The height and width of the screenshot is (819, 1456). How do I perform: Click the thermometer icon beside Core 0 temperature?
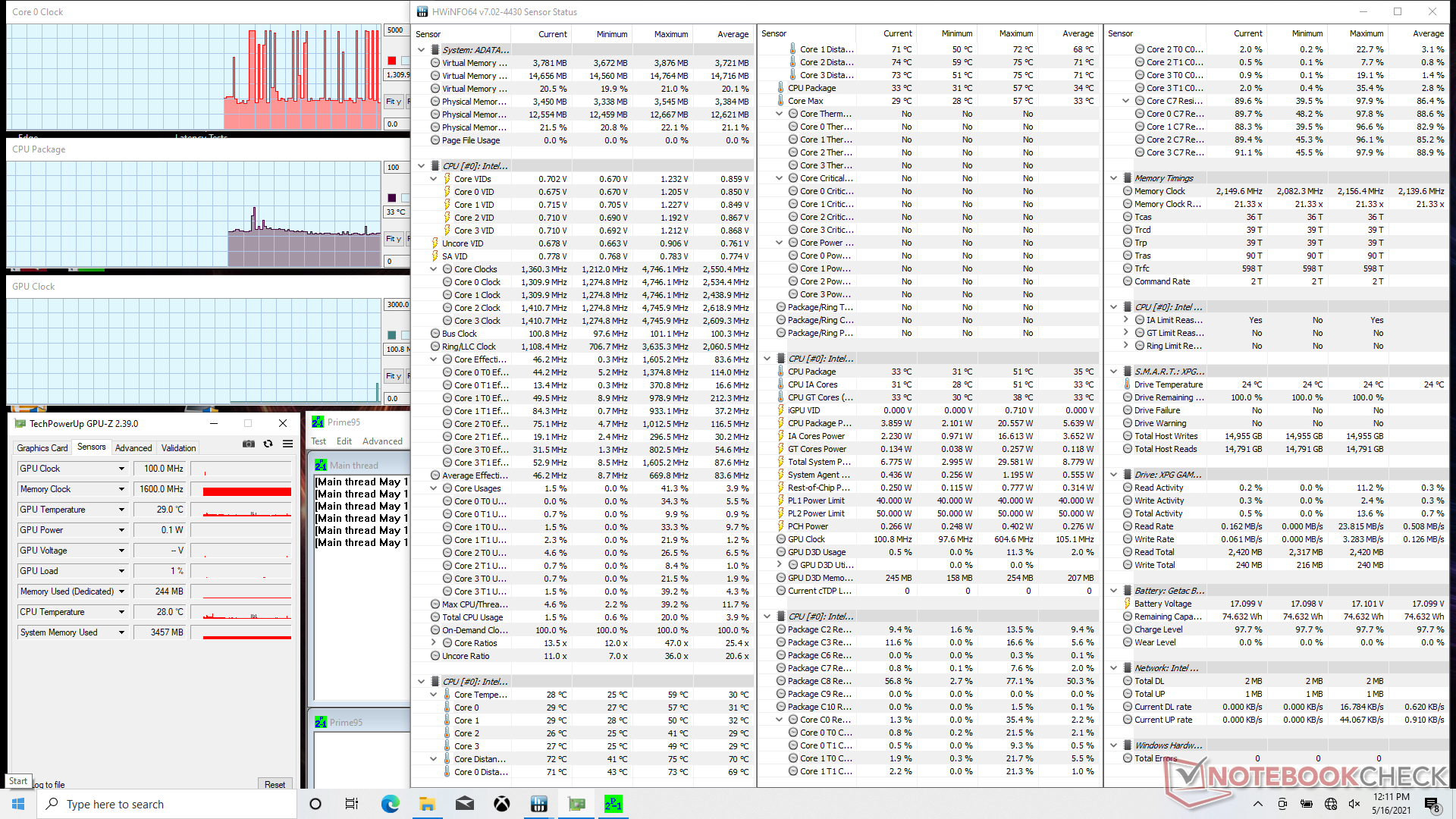447,708
